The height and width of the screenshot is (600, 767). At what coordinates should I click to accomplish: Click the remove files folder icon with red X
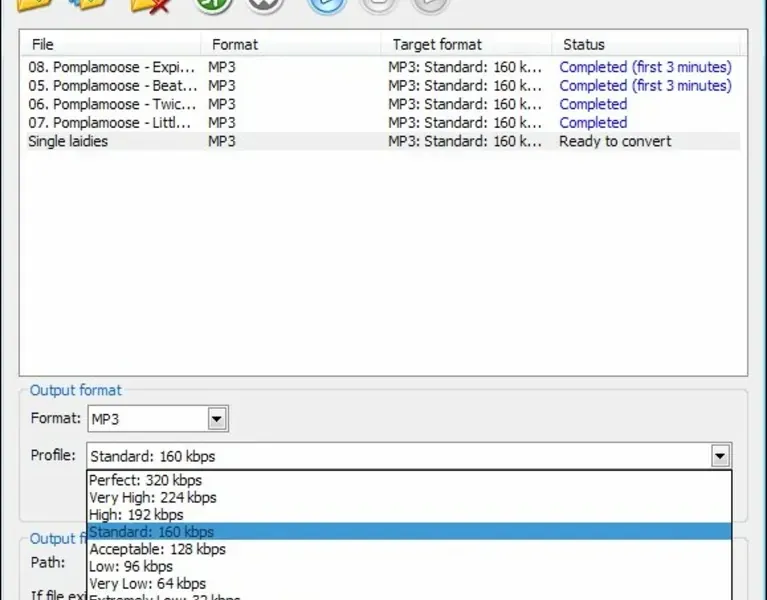click(x=150, y=5)
